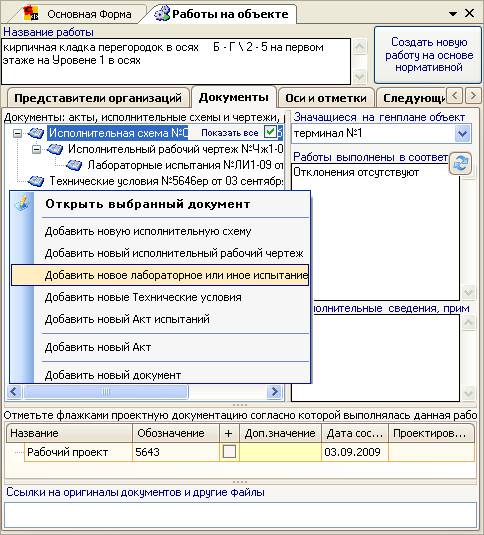Screen dimensions: 484x535
Task: Click the book icon of Технические условия
Action: click(36, 181)
